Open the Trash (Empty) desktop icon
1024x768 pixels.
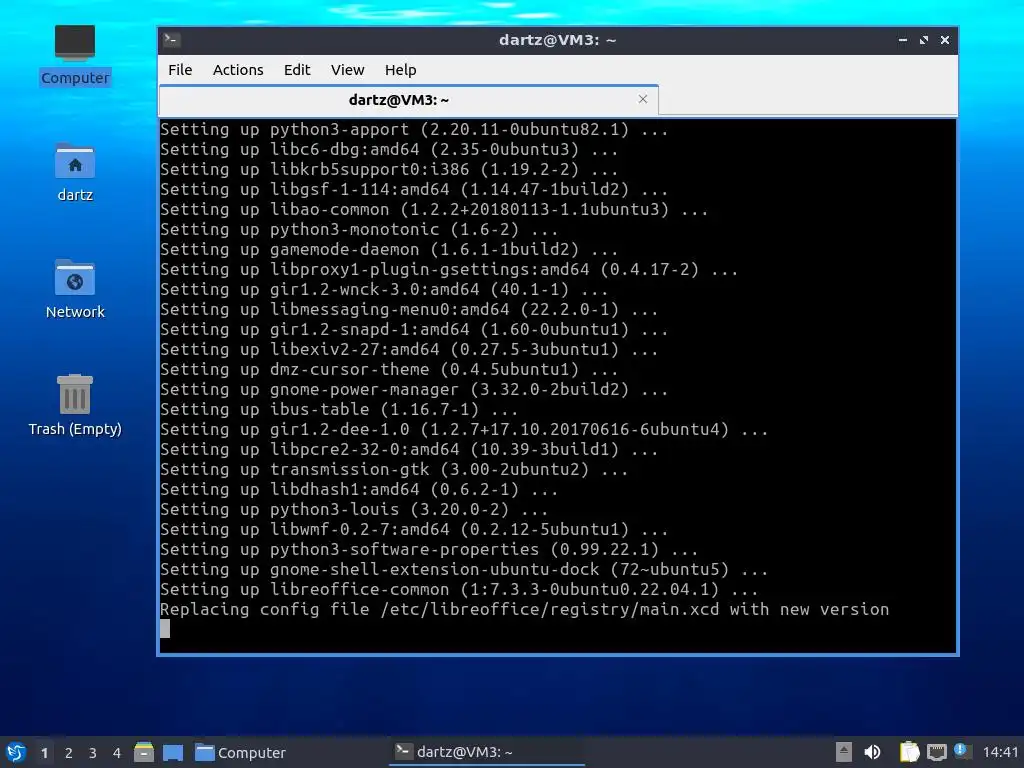pyautogui.click(x=74, y=406)
